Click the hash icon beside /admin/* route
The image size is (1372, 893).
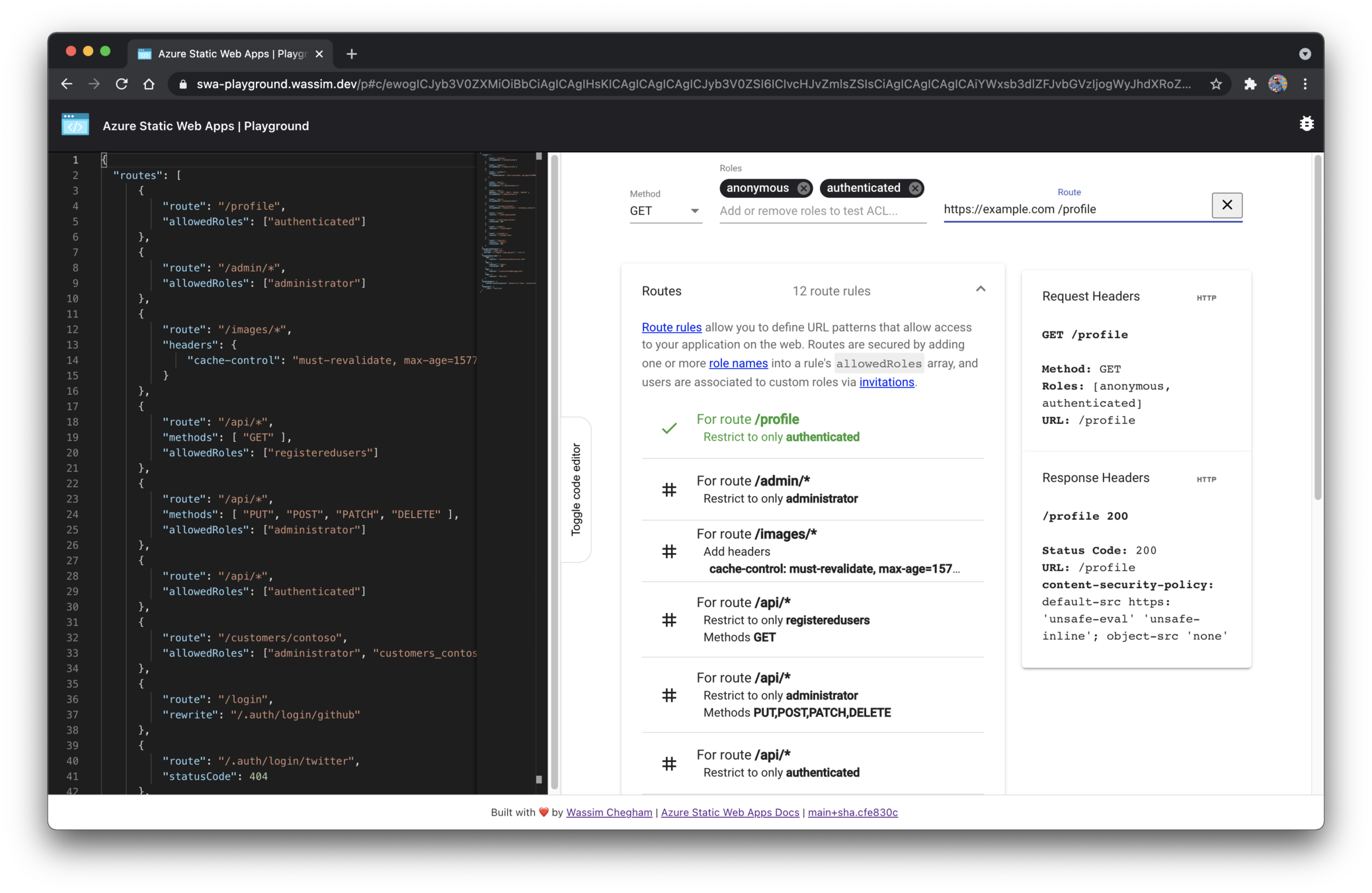[669, 489]
